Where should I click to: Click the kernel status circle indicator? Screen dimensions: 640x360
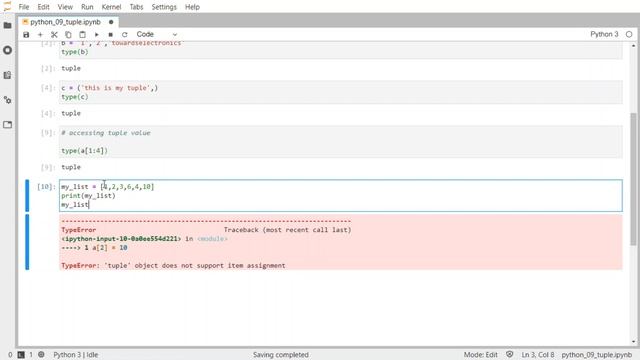(629, 35)
